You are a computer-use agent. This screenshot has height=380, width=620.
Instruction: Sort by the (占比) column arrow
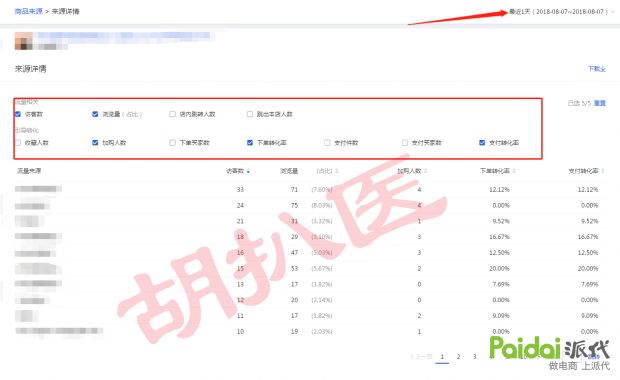[x=337, y=171]
